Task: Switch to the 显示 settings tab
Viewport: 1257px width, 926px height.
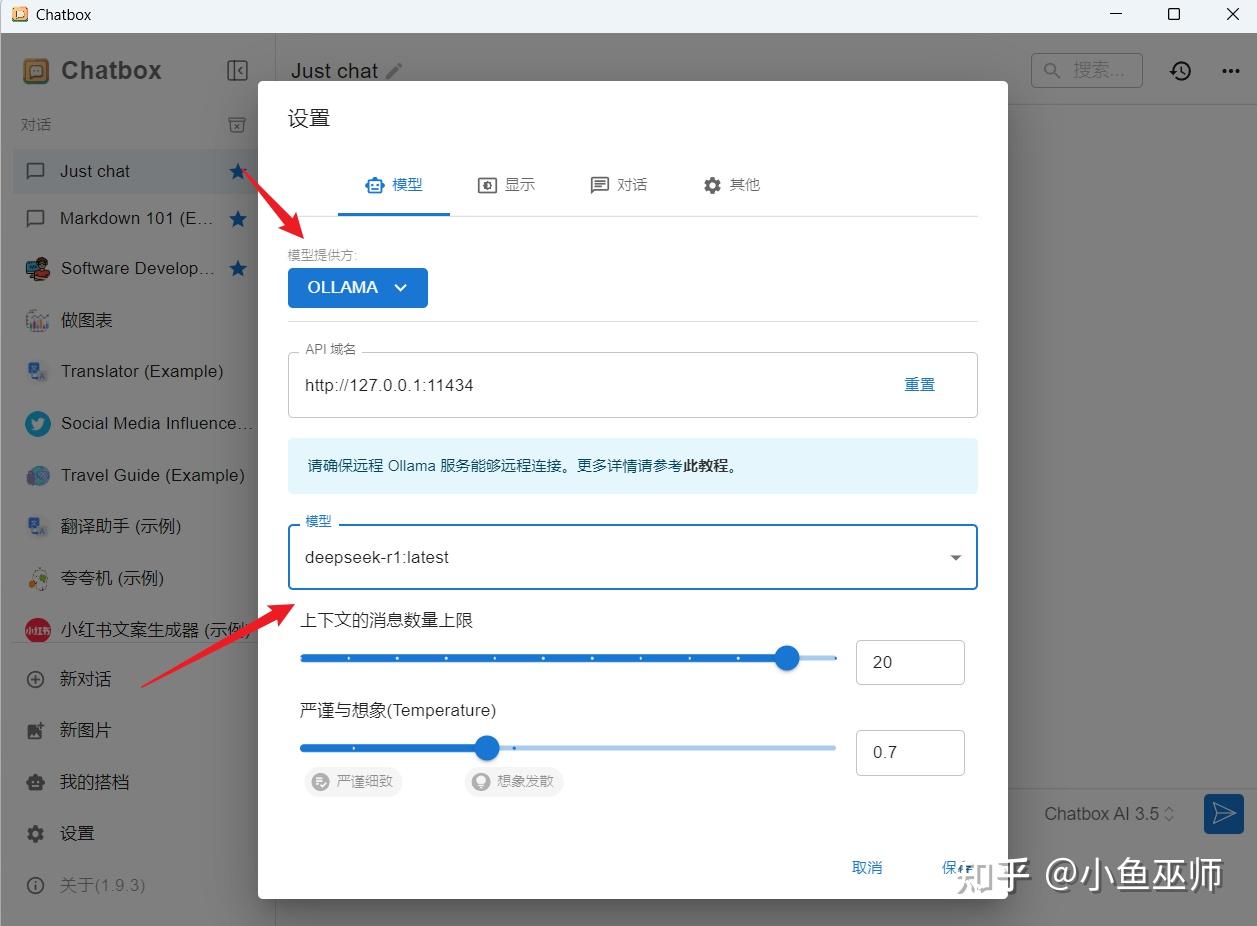Action: click(507, 185)
